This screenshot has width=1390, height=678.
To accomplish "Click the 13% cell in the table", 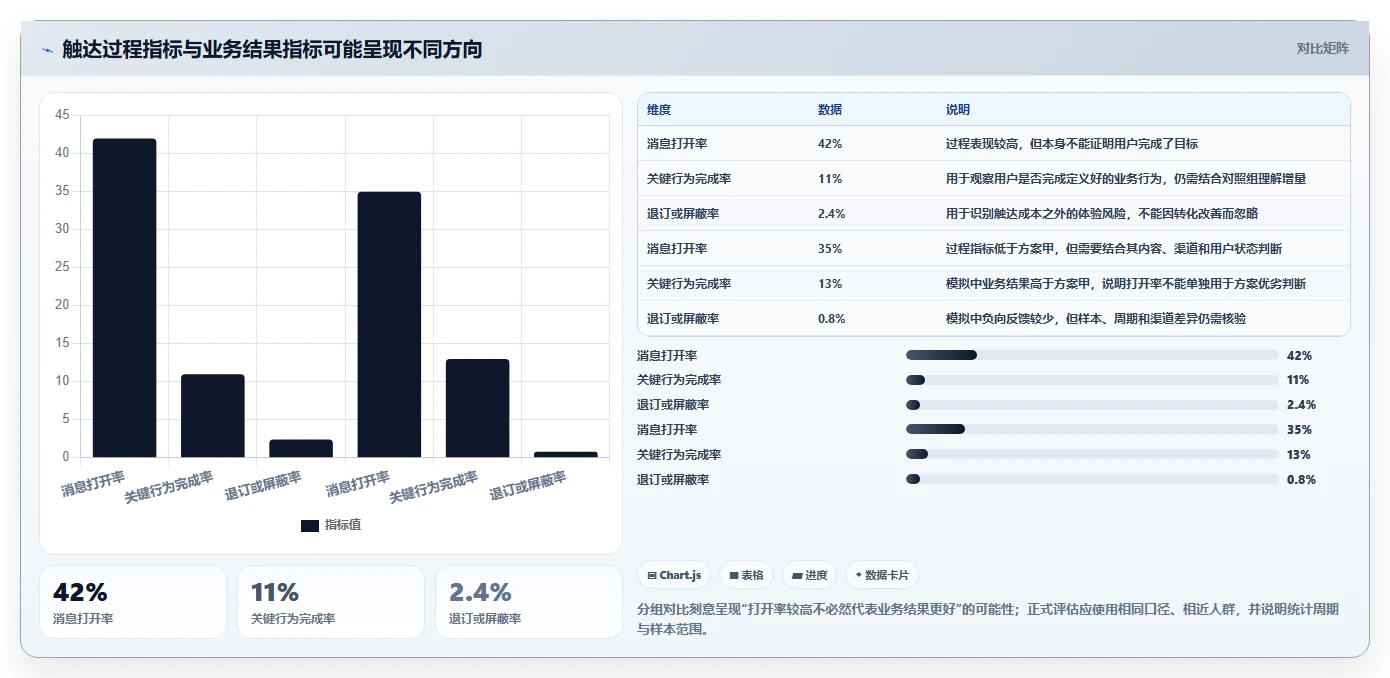I will coord(830,284).
